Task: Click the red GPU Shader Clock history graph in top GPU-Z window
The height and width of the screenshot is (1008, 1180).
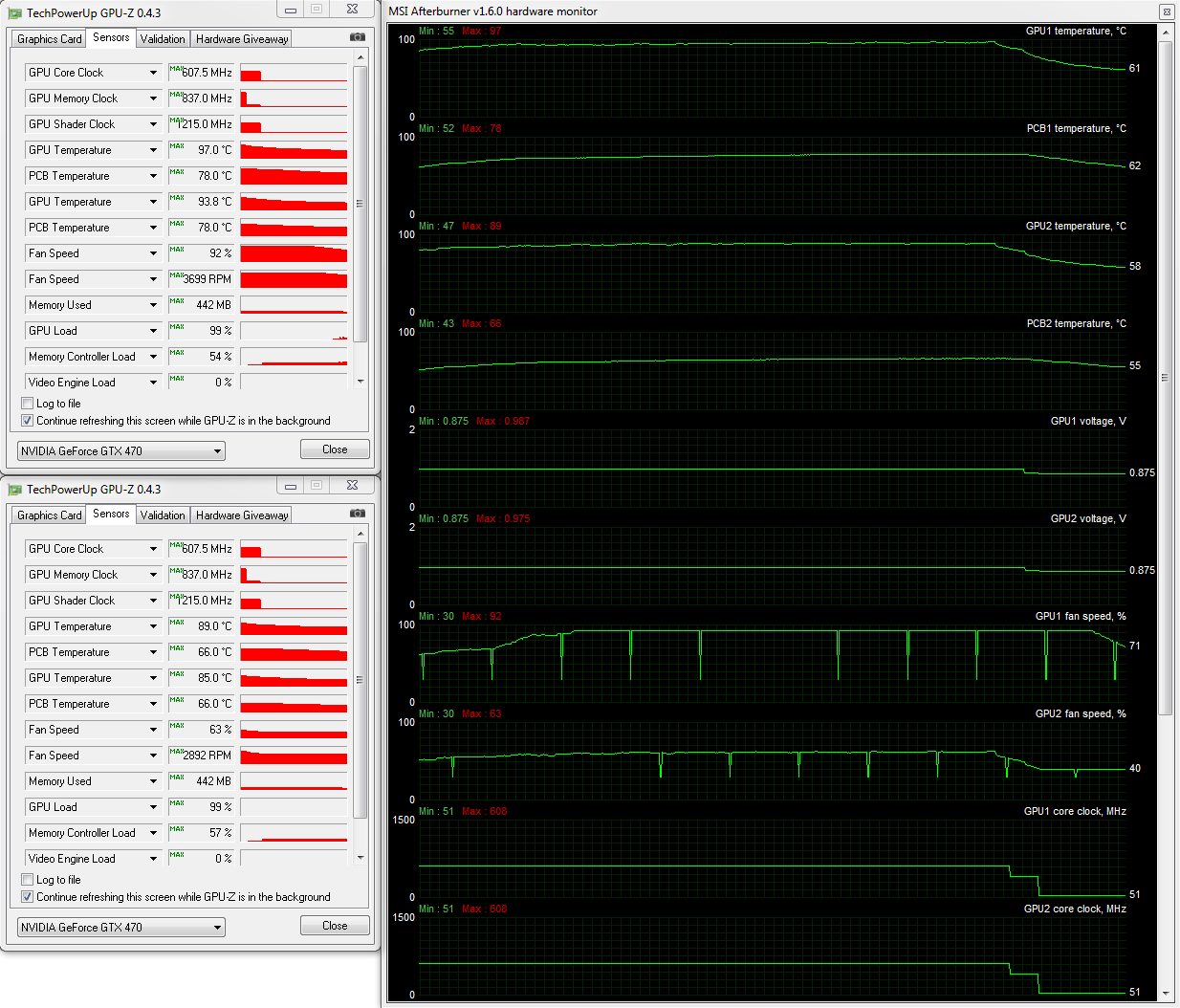Action: pyautogui.click(x=294, y=124)
